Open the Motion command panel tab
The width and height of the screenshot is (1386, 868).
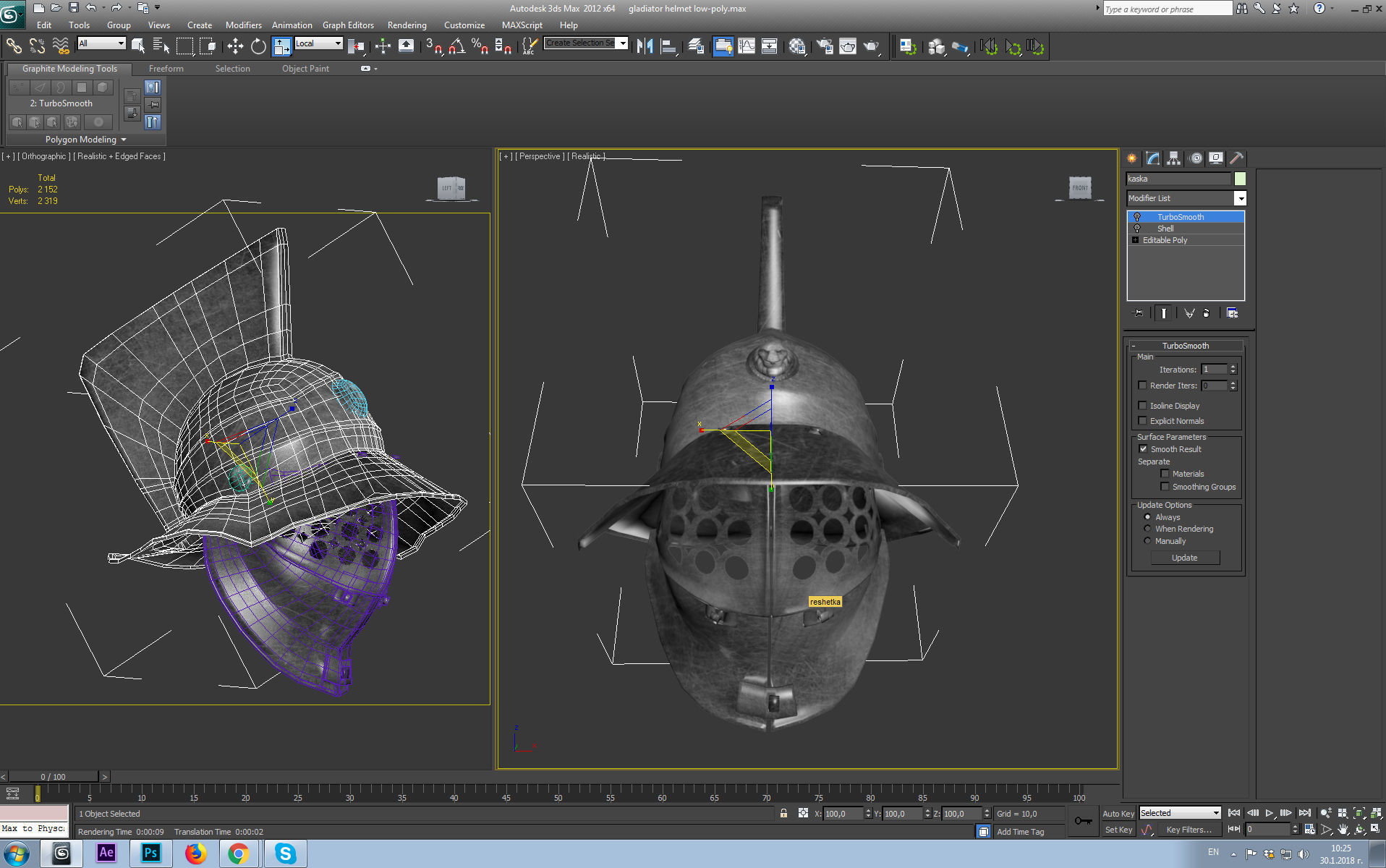coord(1196,158)
